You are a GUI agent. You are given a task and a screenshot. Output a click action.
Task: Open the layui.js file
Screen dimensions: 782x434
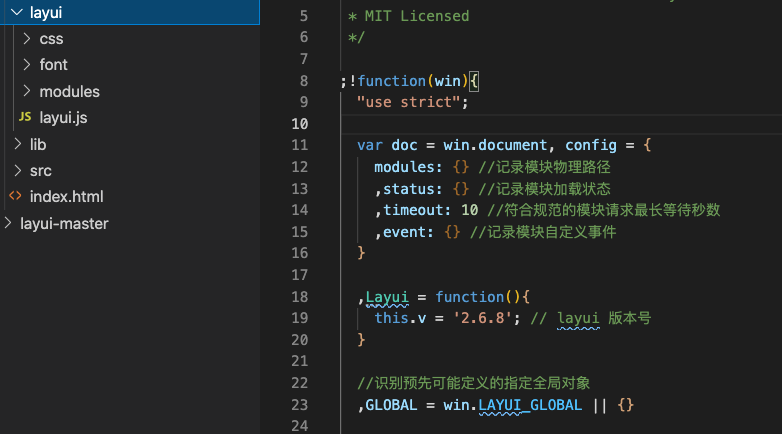coord(63,118)
